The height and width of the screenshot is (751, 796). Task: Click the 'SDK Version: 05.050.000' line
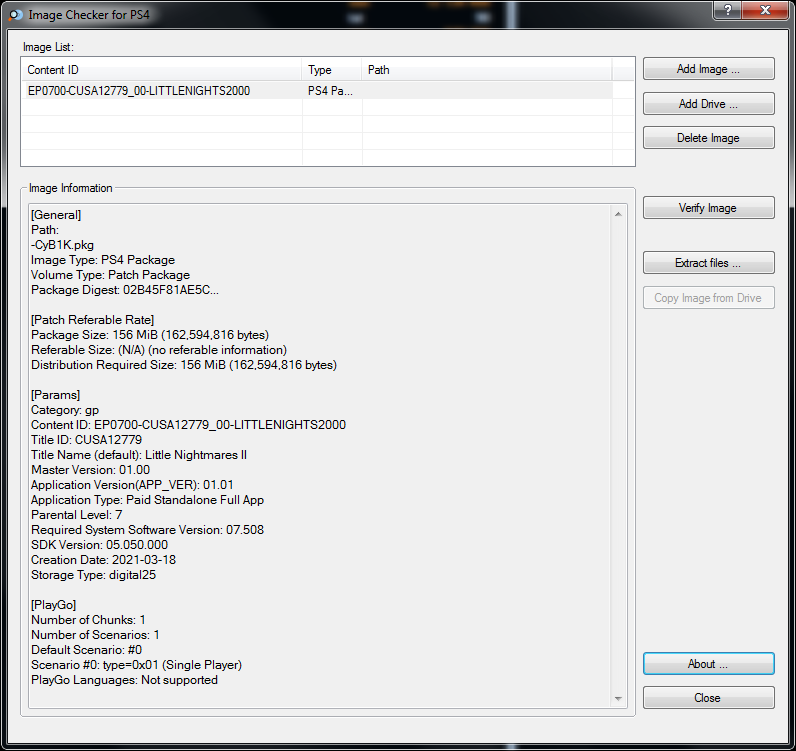click(x=100, y=545)
